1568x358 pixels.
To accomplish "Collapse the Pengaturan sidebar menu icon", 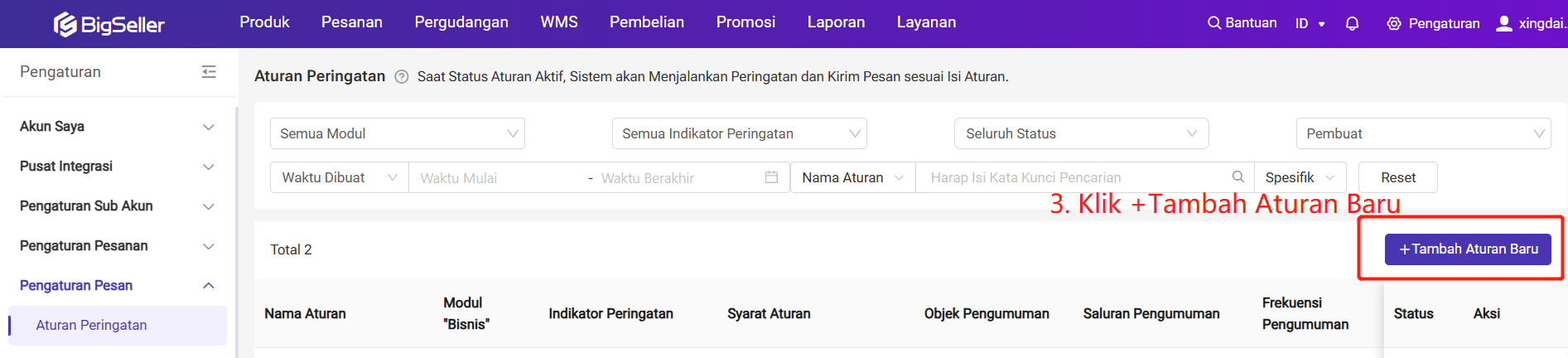I will point(209,72).
